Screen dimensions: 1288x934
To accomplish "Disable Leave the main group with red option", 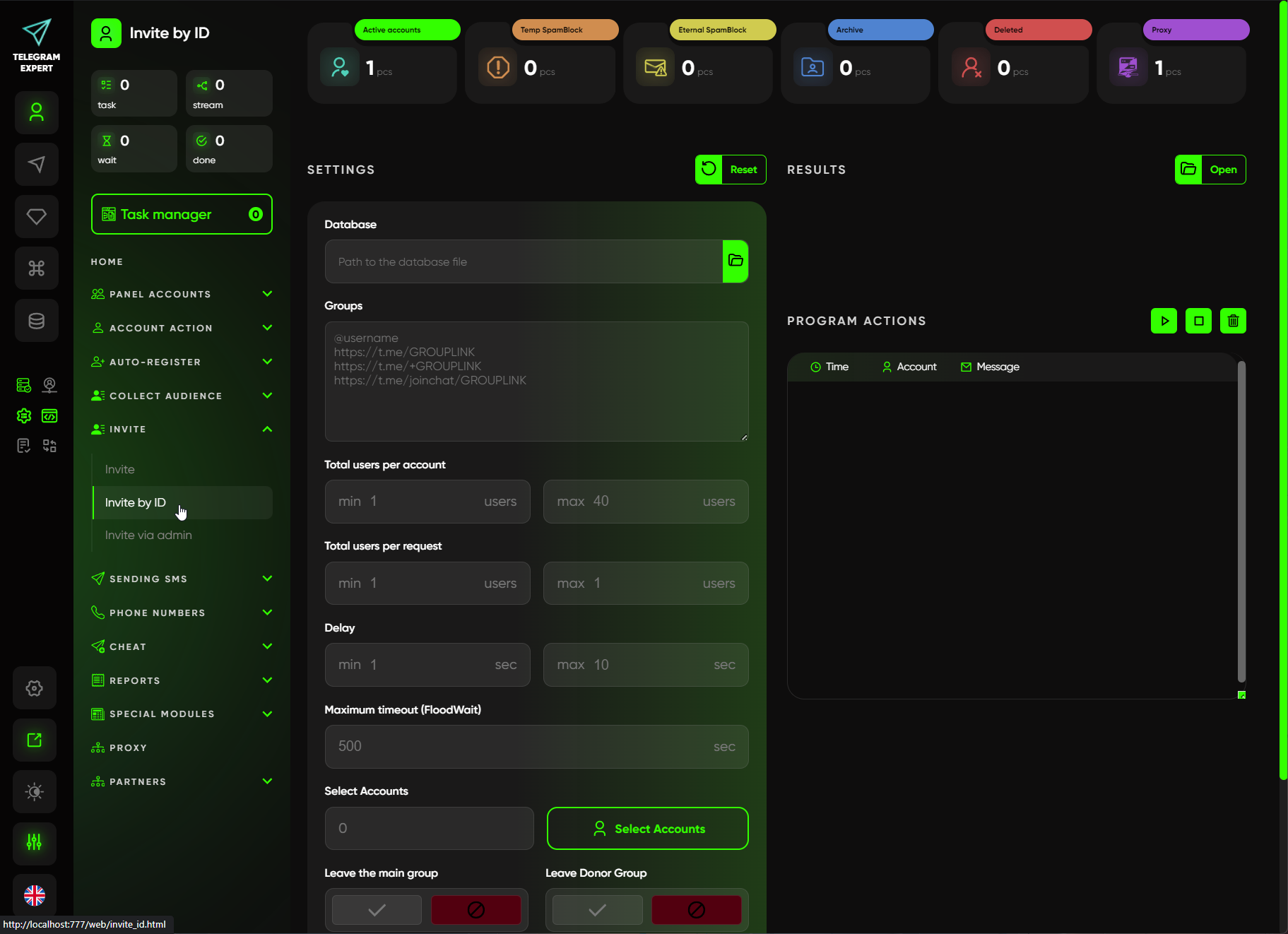I will point(475,910).
